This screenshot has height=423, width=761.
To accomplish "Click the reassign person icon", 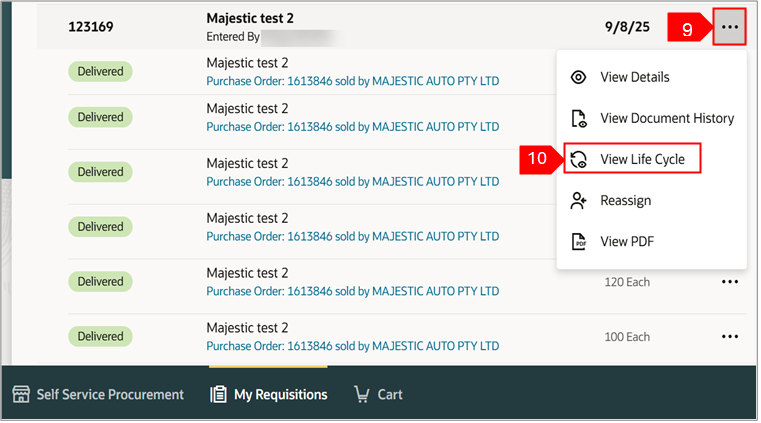I will click(578, 201).
